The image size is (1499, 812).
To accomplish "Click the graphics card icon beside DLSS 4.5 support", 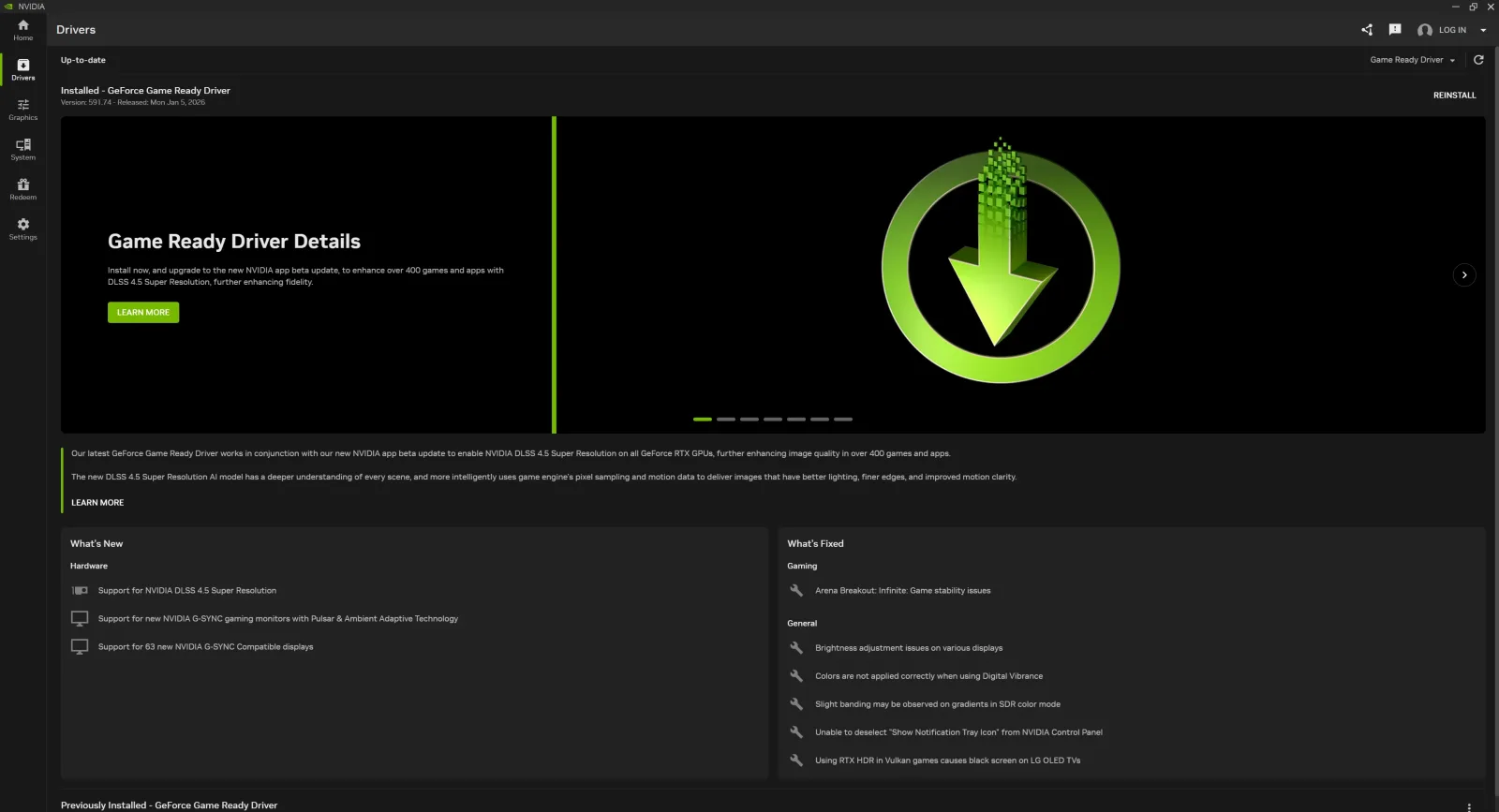I will coord(80,591).
